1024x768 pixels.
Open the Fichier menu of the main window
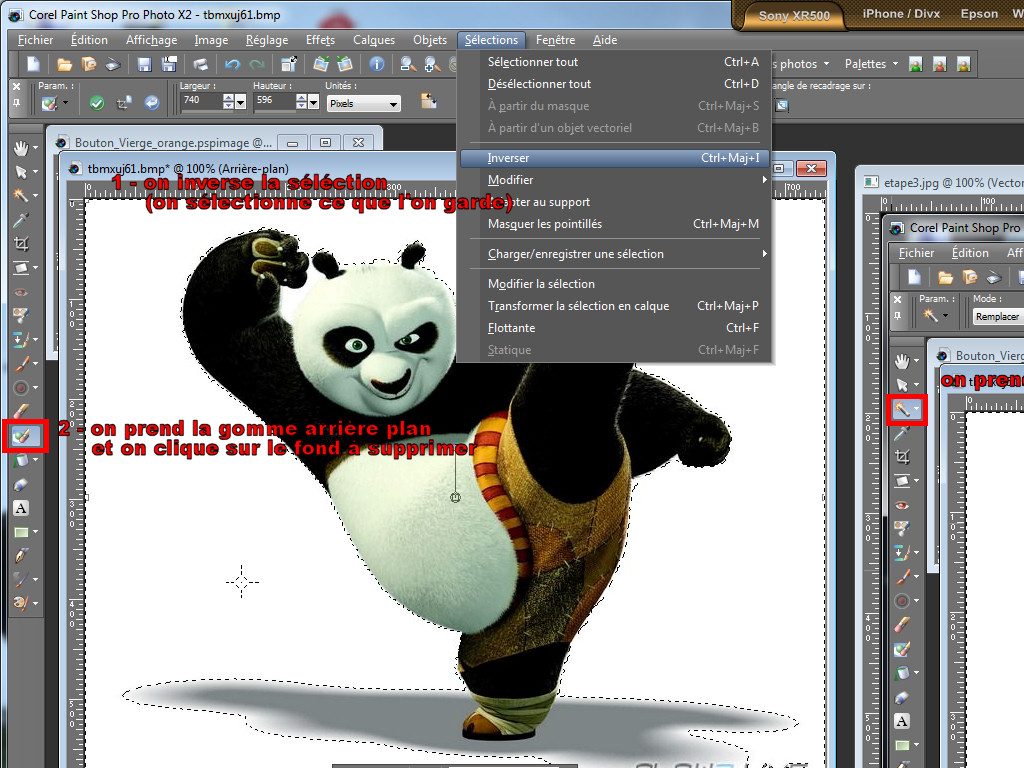tap(35, 40)
